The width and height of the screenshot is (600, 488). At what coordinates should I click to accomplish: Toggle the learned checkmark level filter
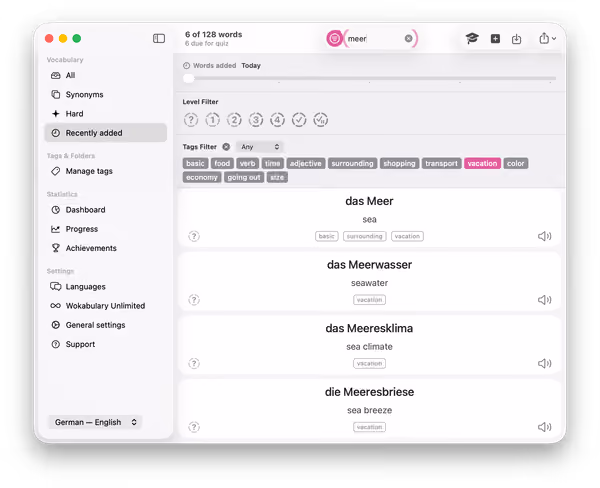tap(299, 120)
